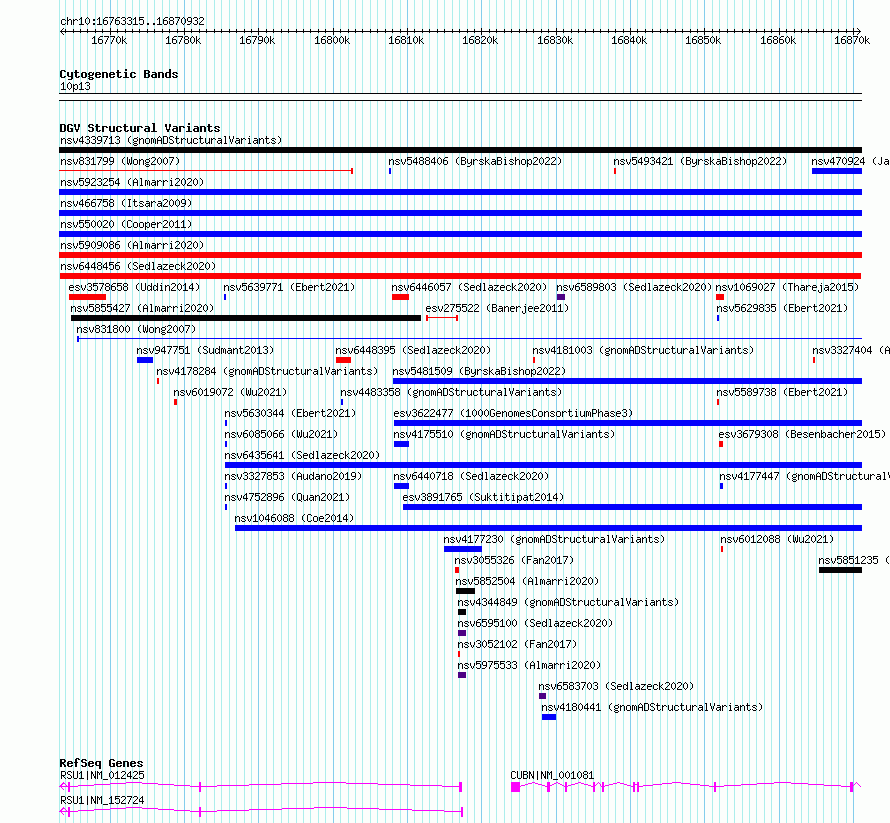The image size is (890, 823).
Task: Click red bar for esv3578658 (Uddin2014)
Action: [x=87, y=297]
